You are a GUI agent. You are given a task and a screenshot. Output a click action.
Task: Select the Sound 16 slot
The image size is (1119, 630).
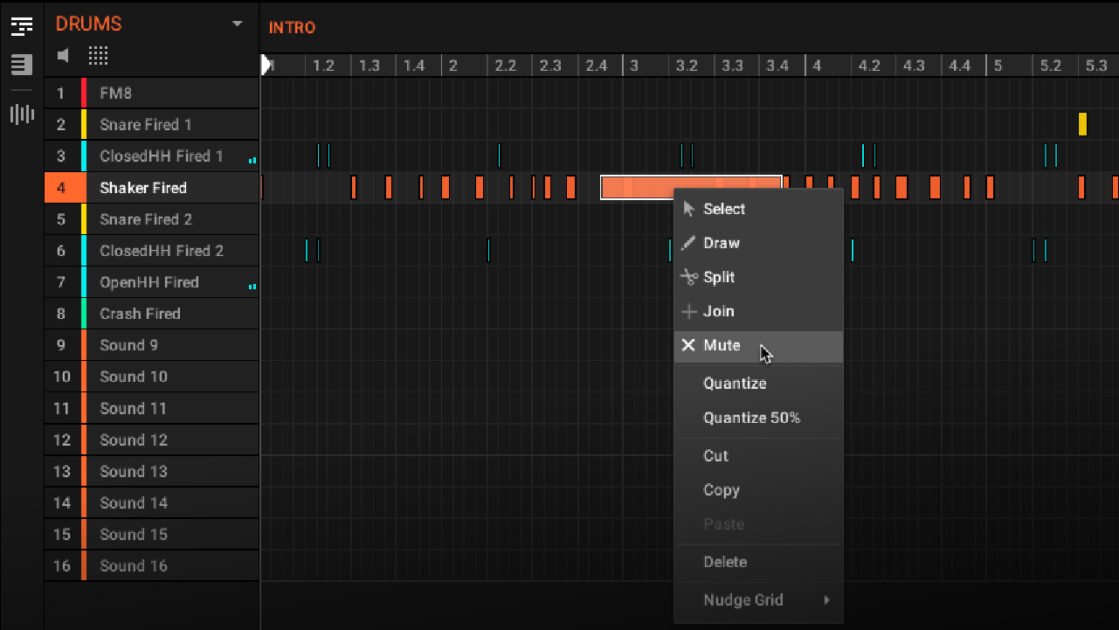pyautogui.click(x=151, y=566)
